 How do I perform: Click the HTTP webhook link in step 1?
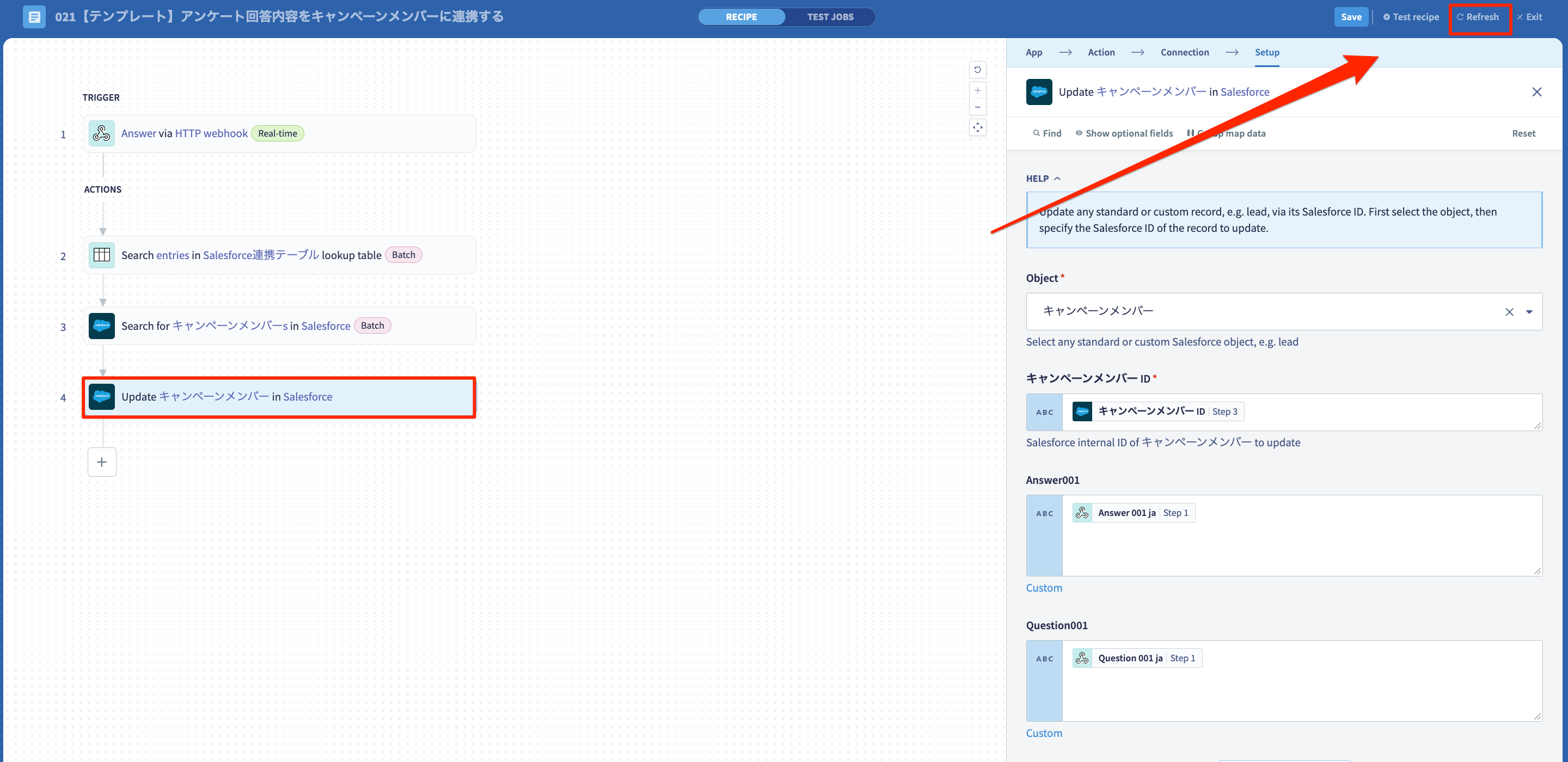211,133
